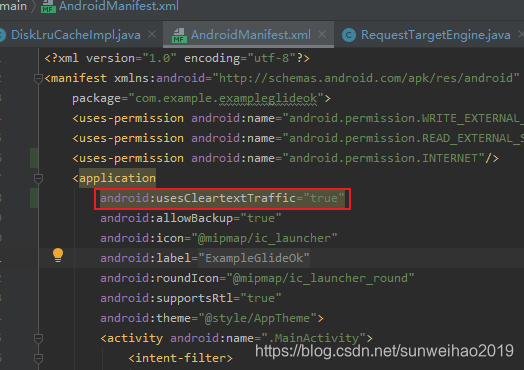Image resolution: width=524 pixels, height=370 pixels.
Task: Open the RequestTargetEngine.java tab
Action: 435,35
